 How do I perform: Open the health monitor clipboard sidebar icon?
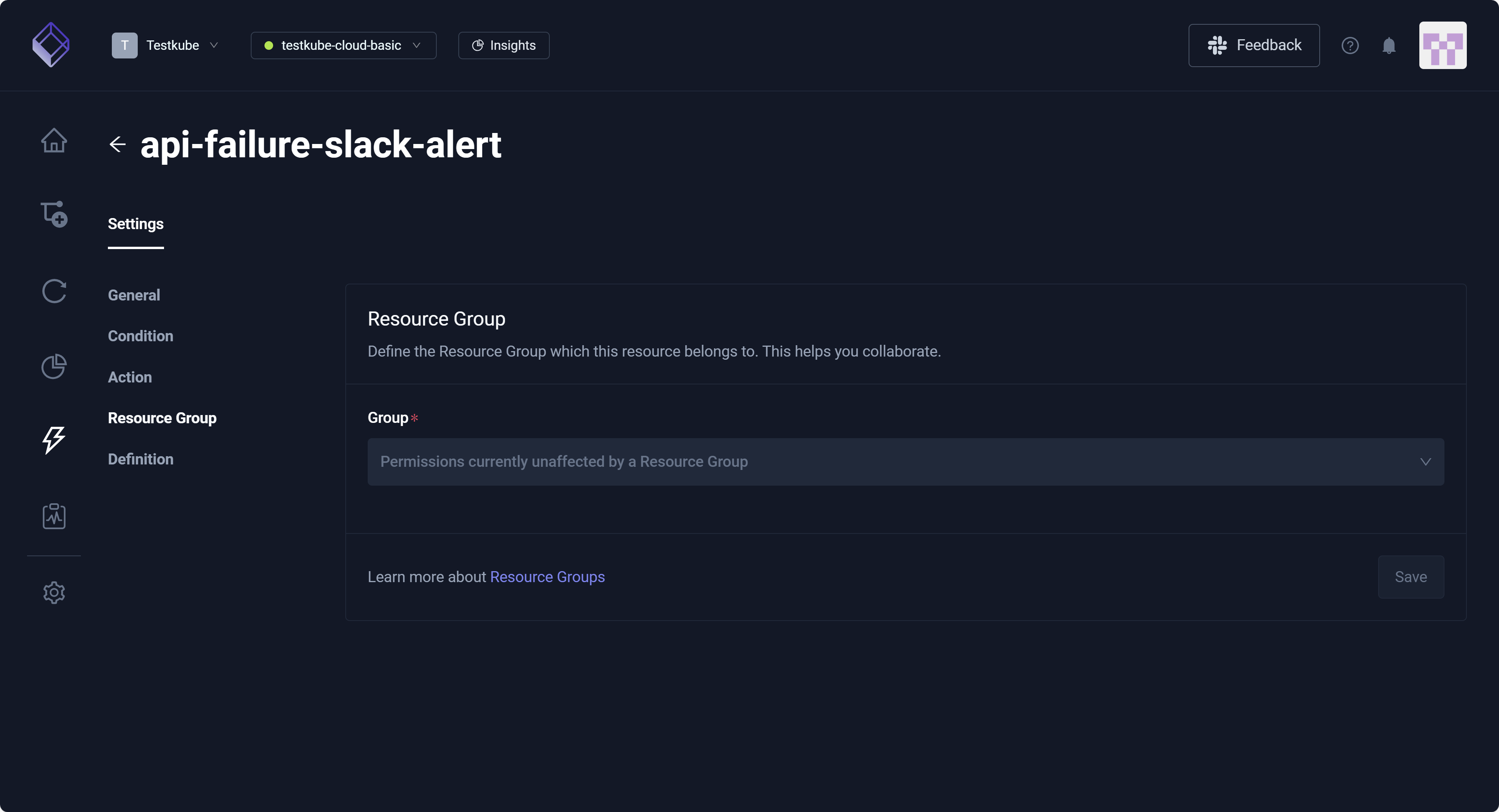(x=54, y=516)
